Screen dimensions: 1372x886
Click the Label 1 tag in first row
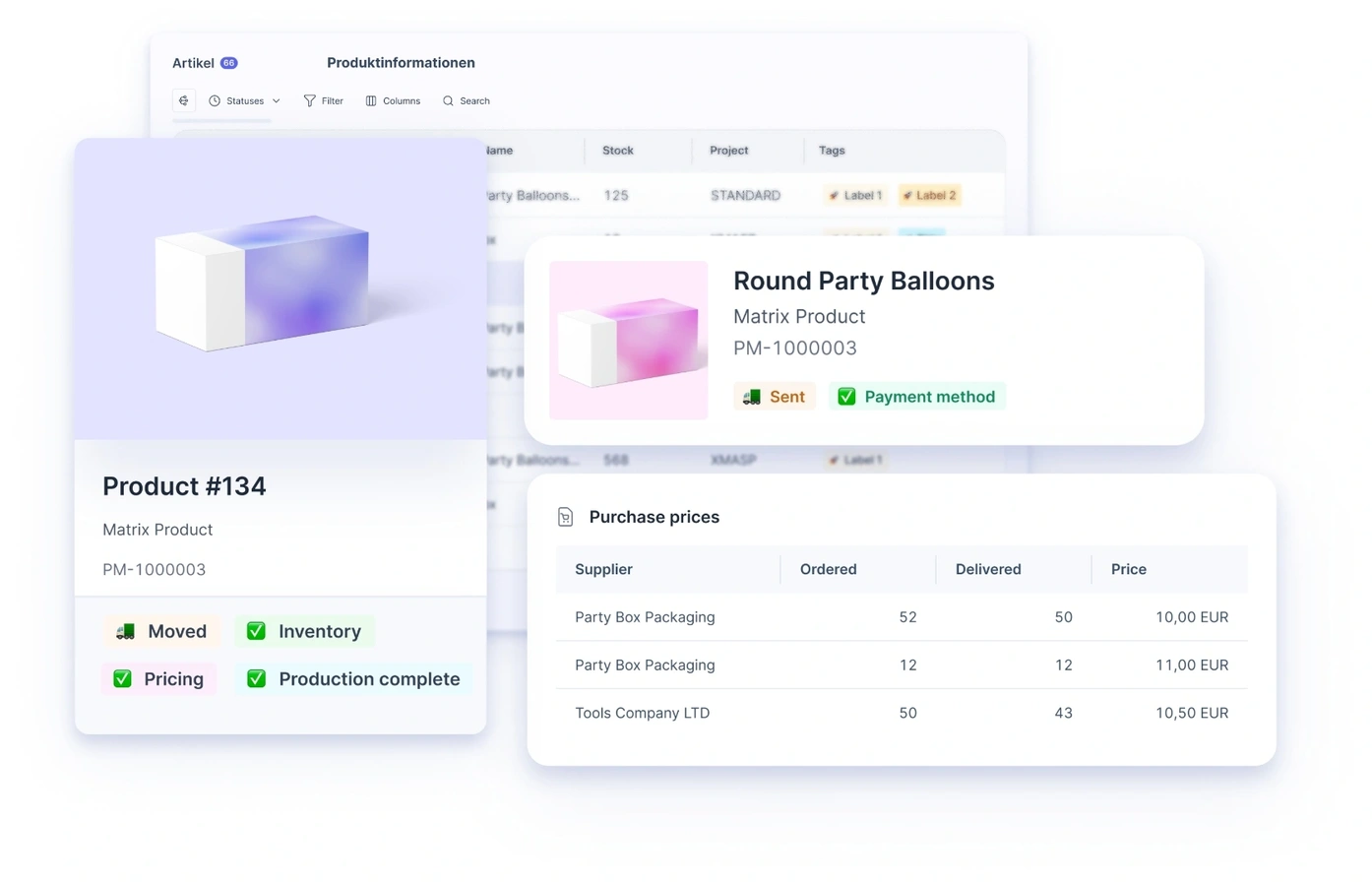pyautogui.click(x=855, y=195)
